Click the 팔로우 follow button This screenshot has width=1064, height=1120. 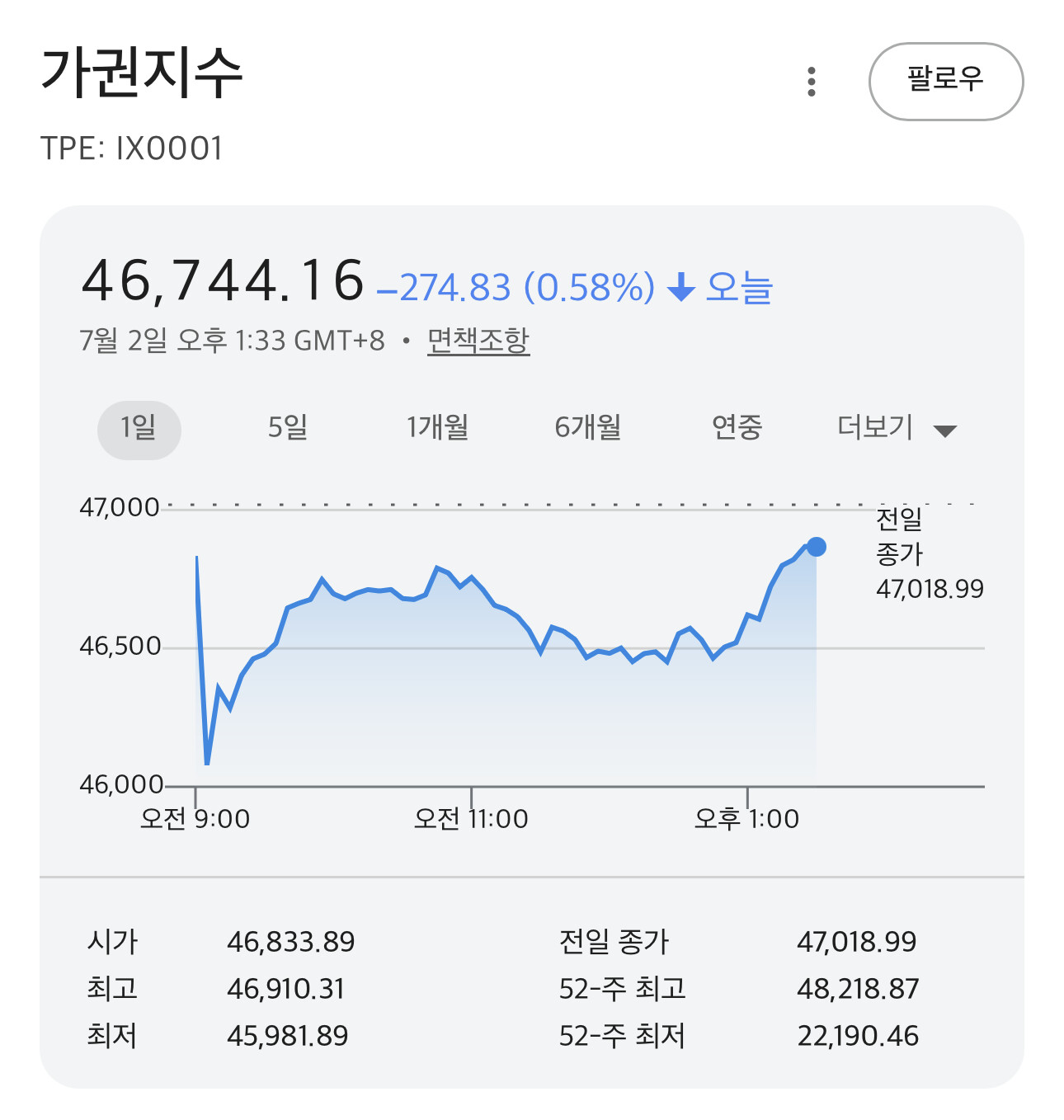click(946, 82)
